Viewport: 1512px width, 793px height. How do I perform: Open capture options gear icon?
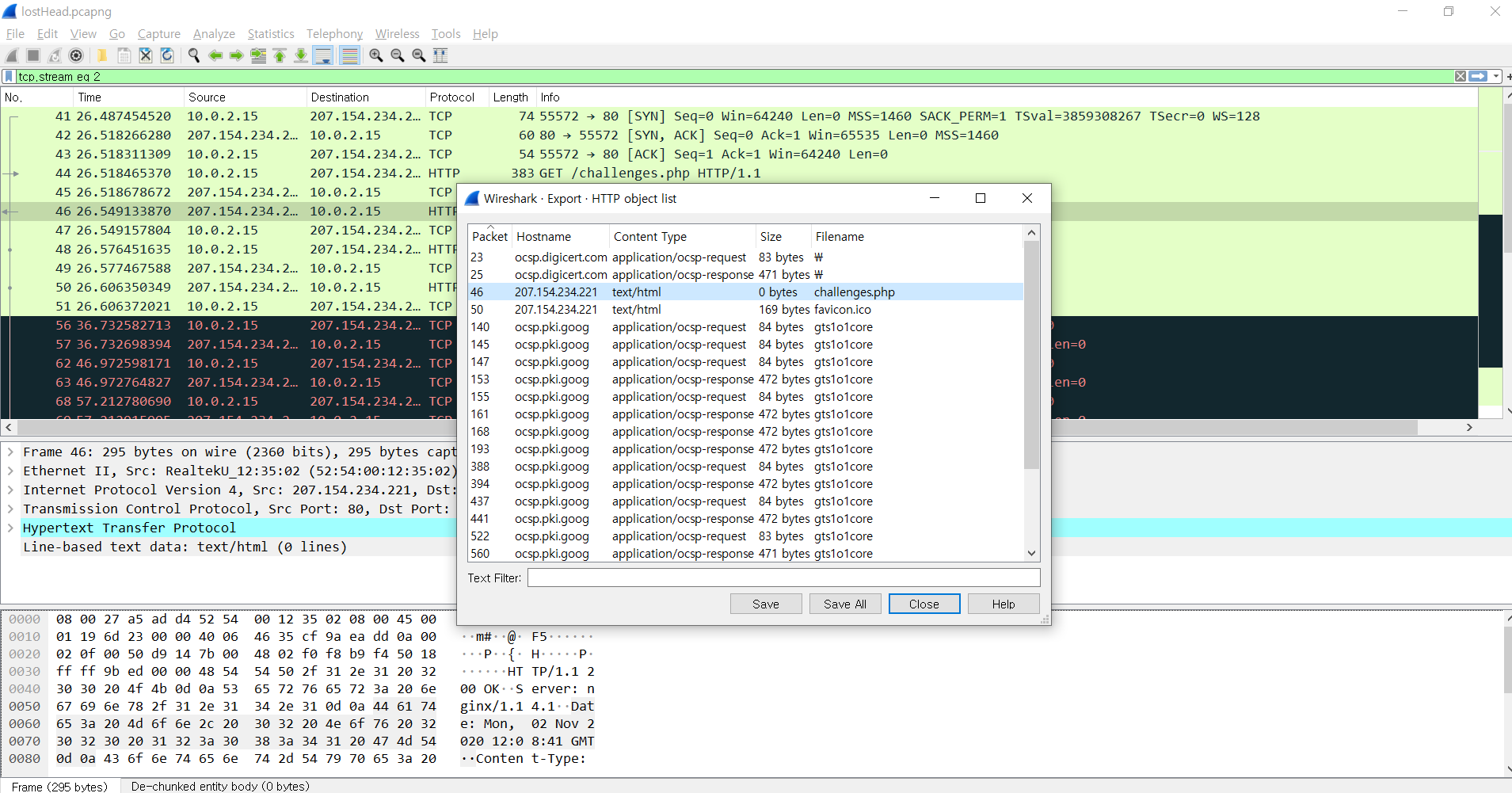click(x=76, y=55)
